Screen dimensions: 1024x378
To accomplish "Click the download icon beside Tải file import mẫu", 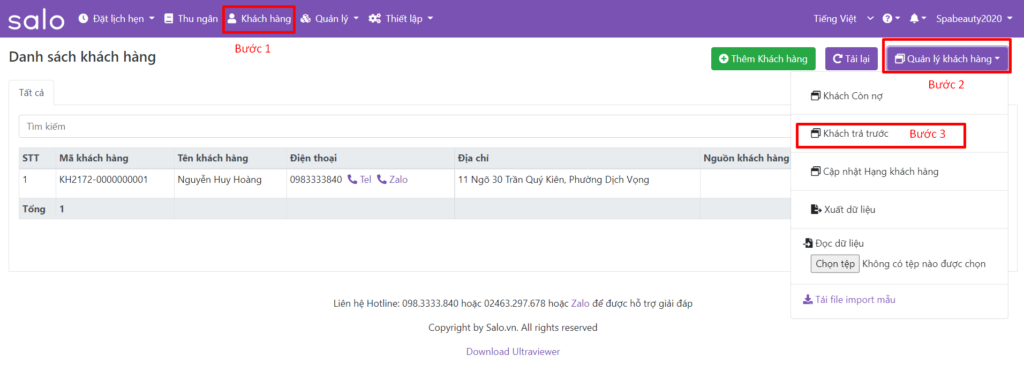I will tap(807, 300).
